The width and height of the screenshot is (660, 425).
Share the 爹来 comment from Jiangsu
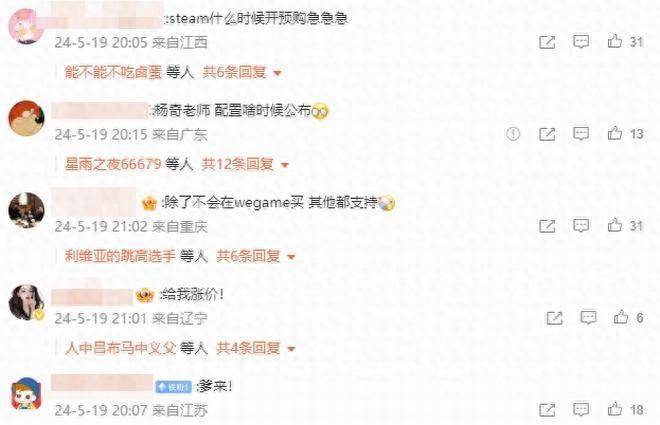click(547, 409)
